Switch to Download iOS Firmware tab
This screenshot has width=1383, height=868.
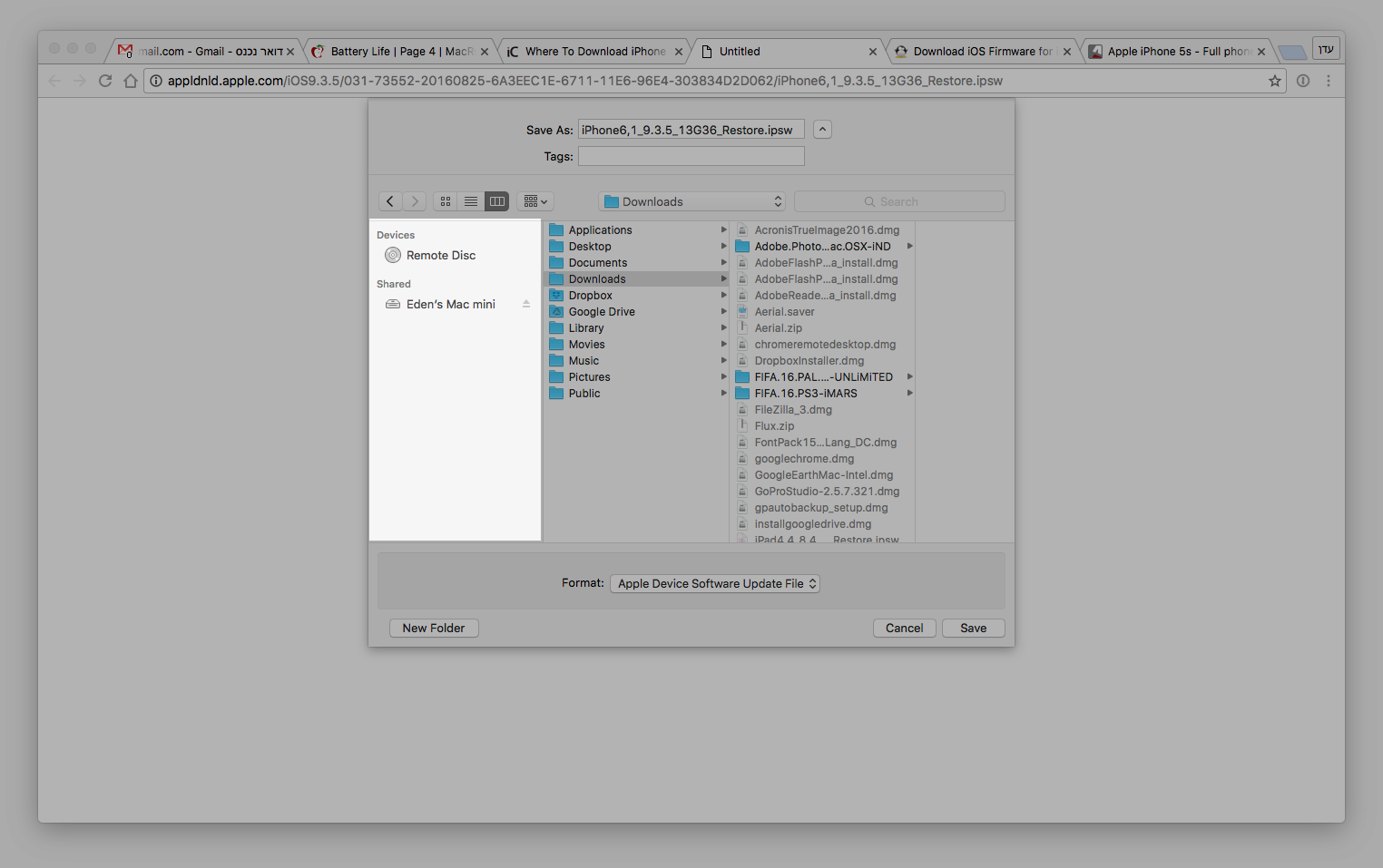click(982, 52)
